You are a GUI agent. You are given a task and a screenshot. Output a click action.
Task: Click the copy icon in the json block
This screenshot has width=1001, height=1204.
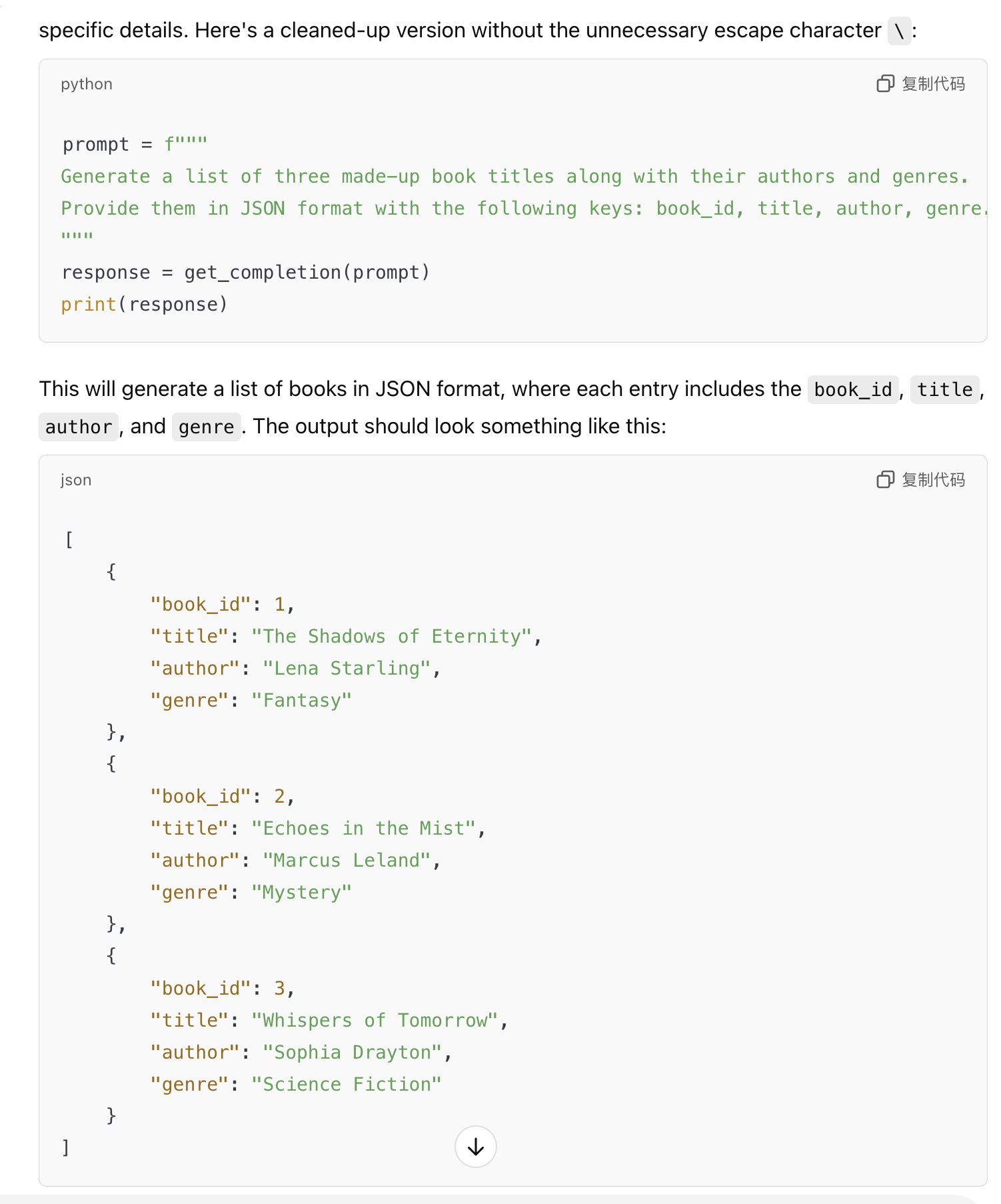[885, 480]
